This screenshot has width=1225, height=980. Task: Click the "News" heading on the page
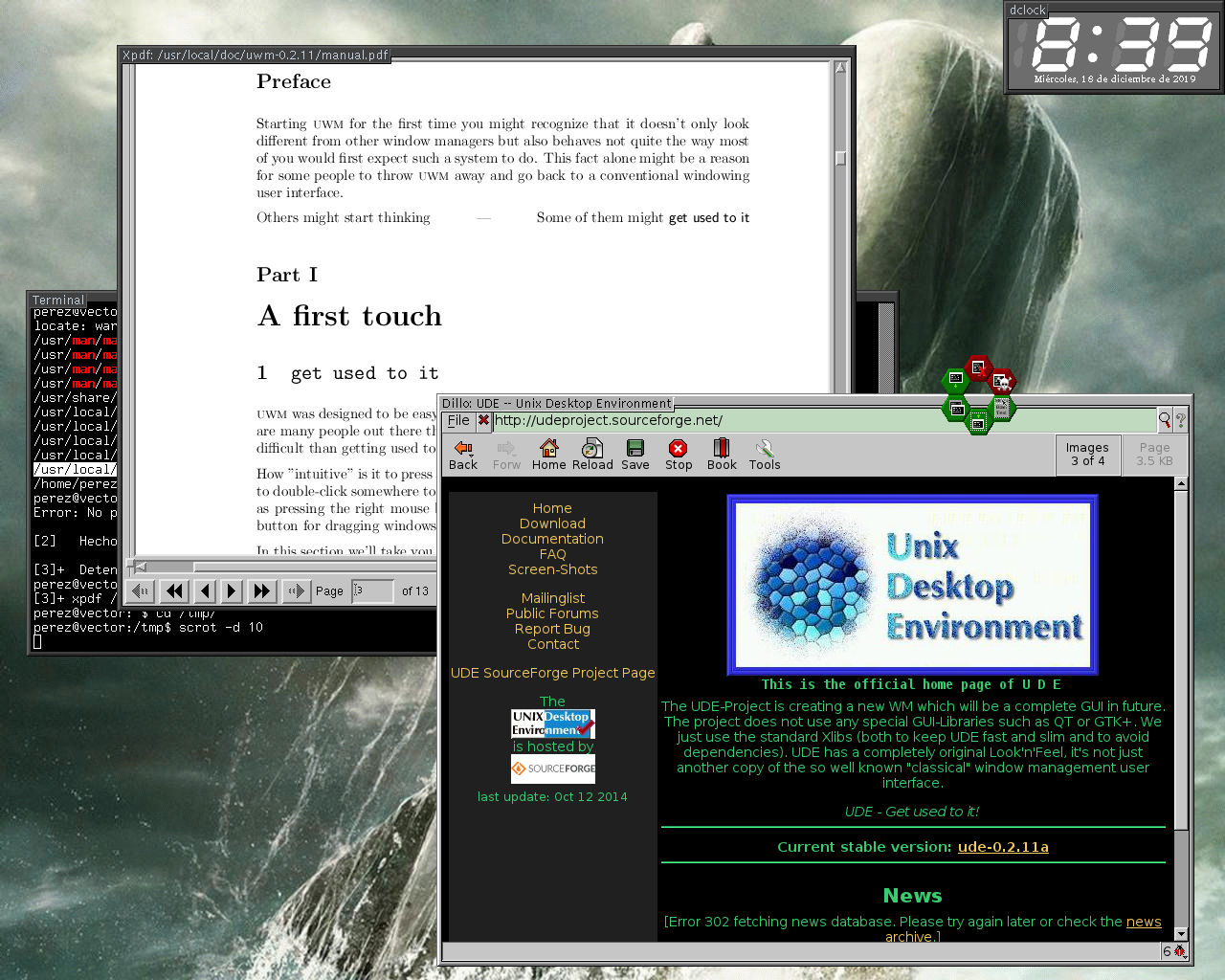pyautogui.click(x=912, y=896)
